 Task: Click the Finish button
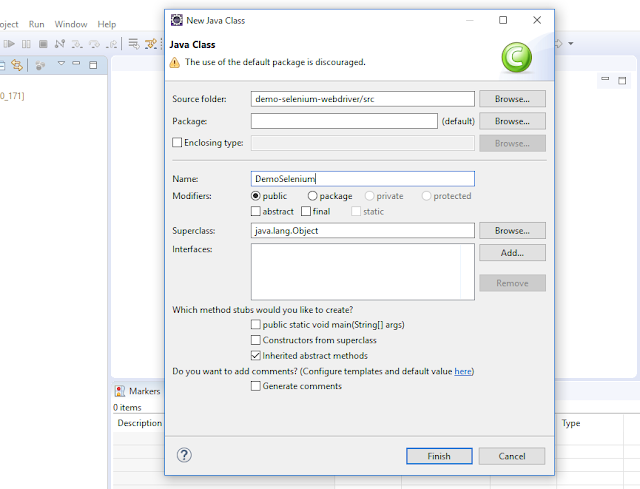(439, 456)
